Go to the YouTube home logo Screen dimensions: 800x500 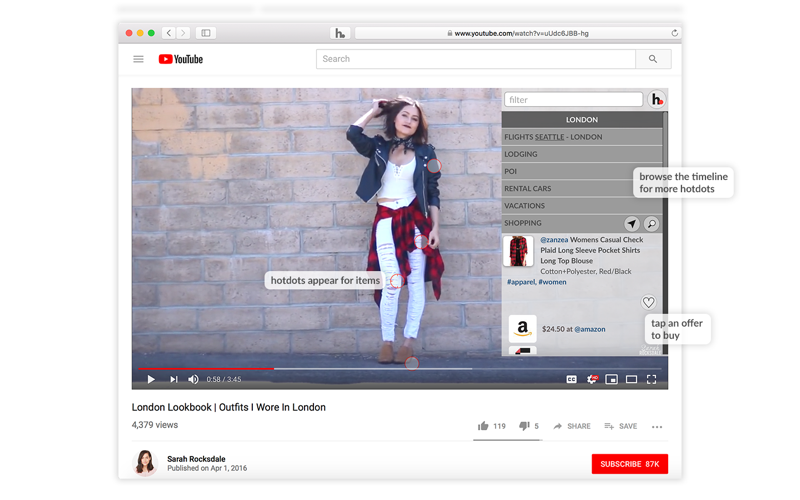181,59
